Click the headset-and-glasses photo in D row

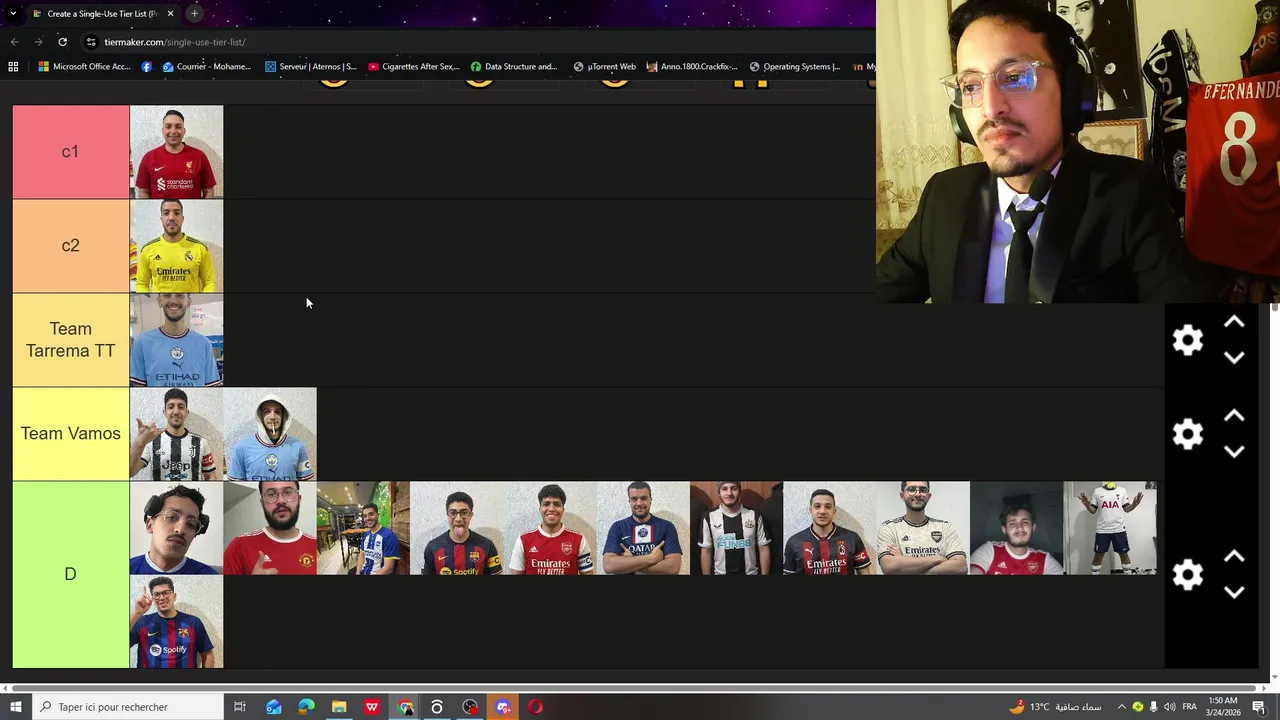pos(176,528)
